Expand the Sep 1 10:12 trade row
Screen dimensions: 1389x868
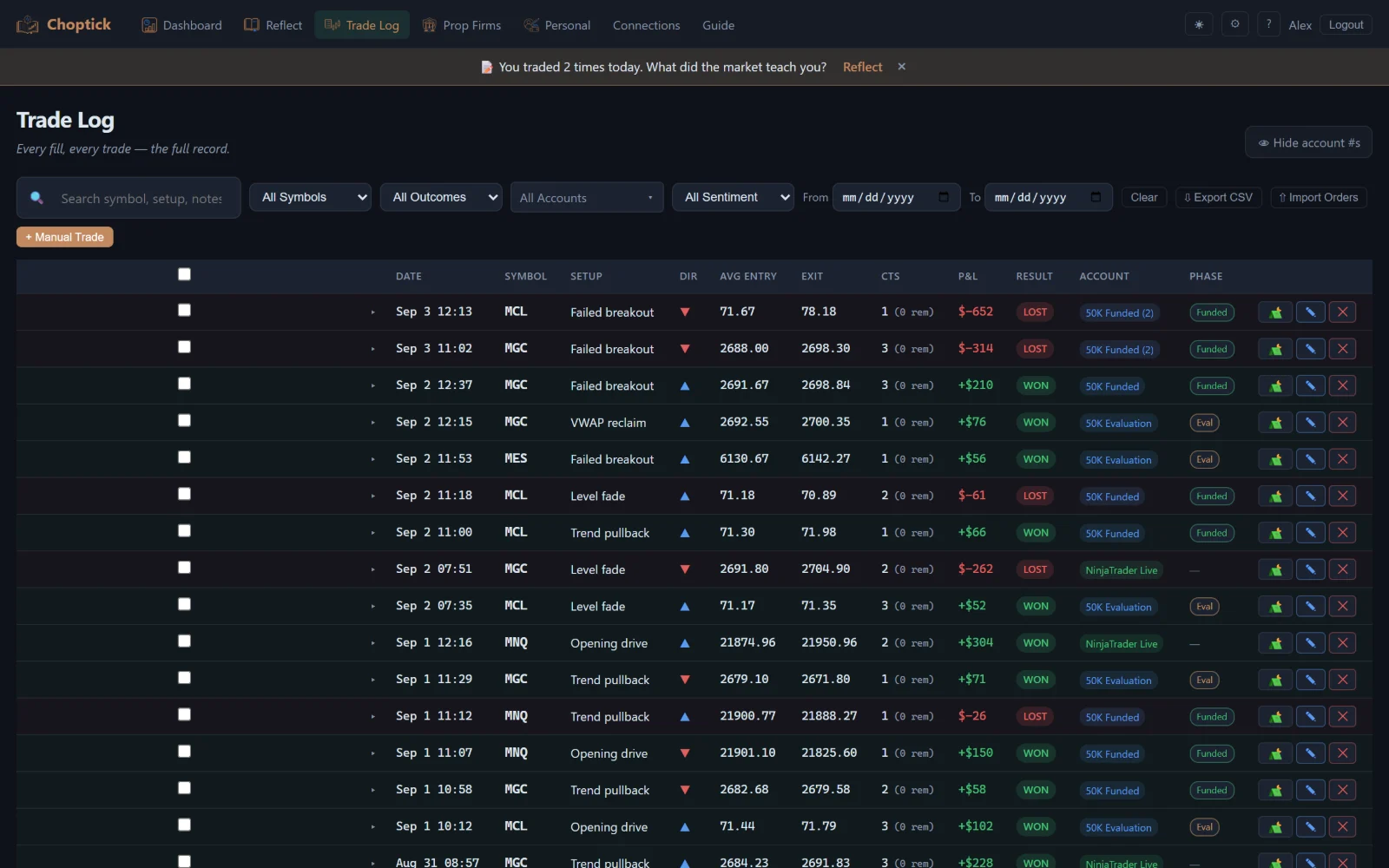373,827
